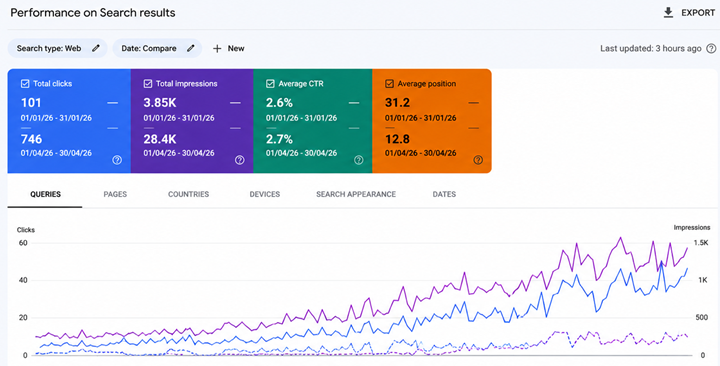Click the Performance on Search results heading
Screen dimensions: 720x366
click(x=93, y=13)
